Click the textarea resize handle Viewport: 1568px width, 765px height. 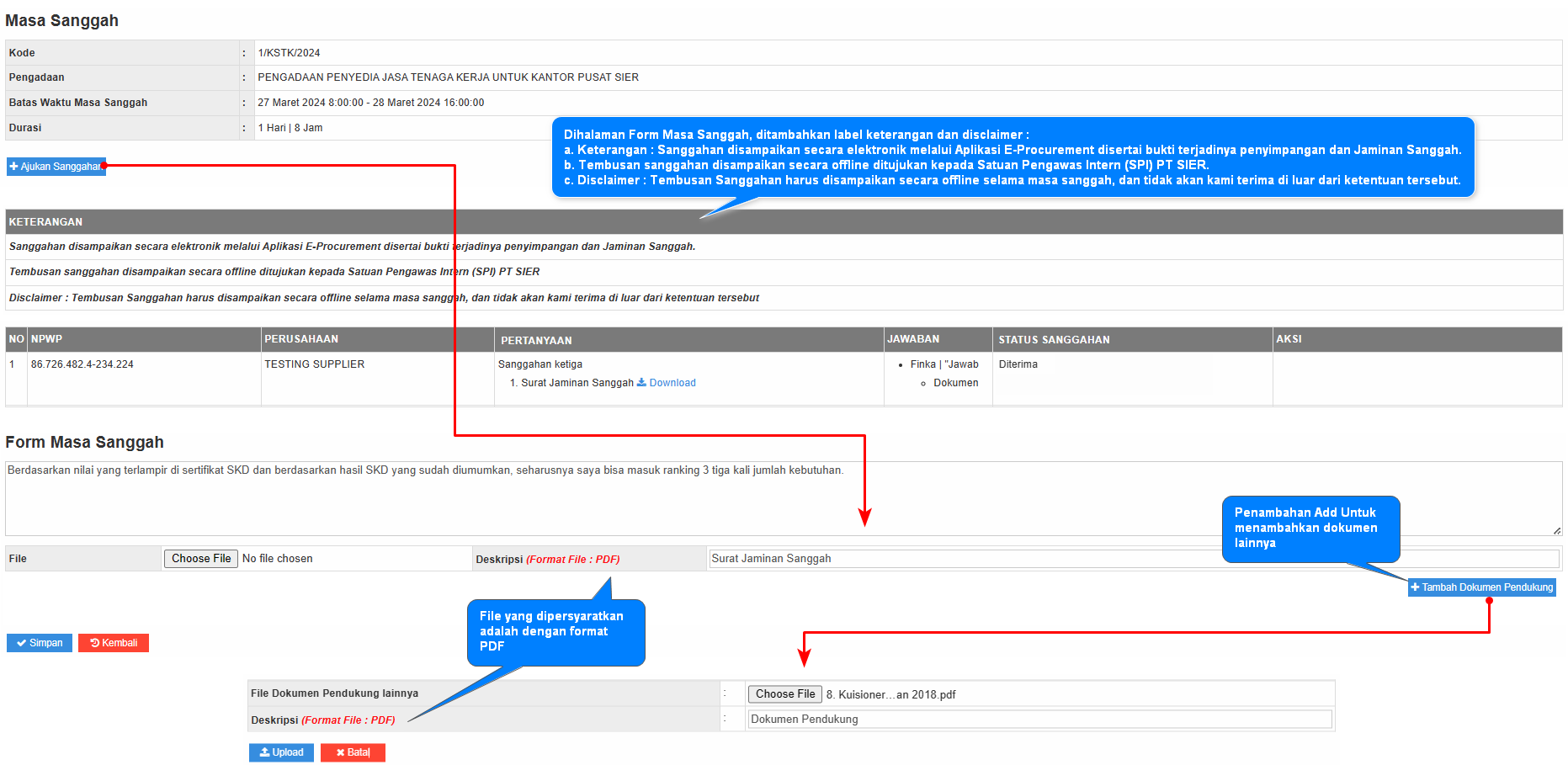[x=1556, y=530]
